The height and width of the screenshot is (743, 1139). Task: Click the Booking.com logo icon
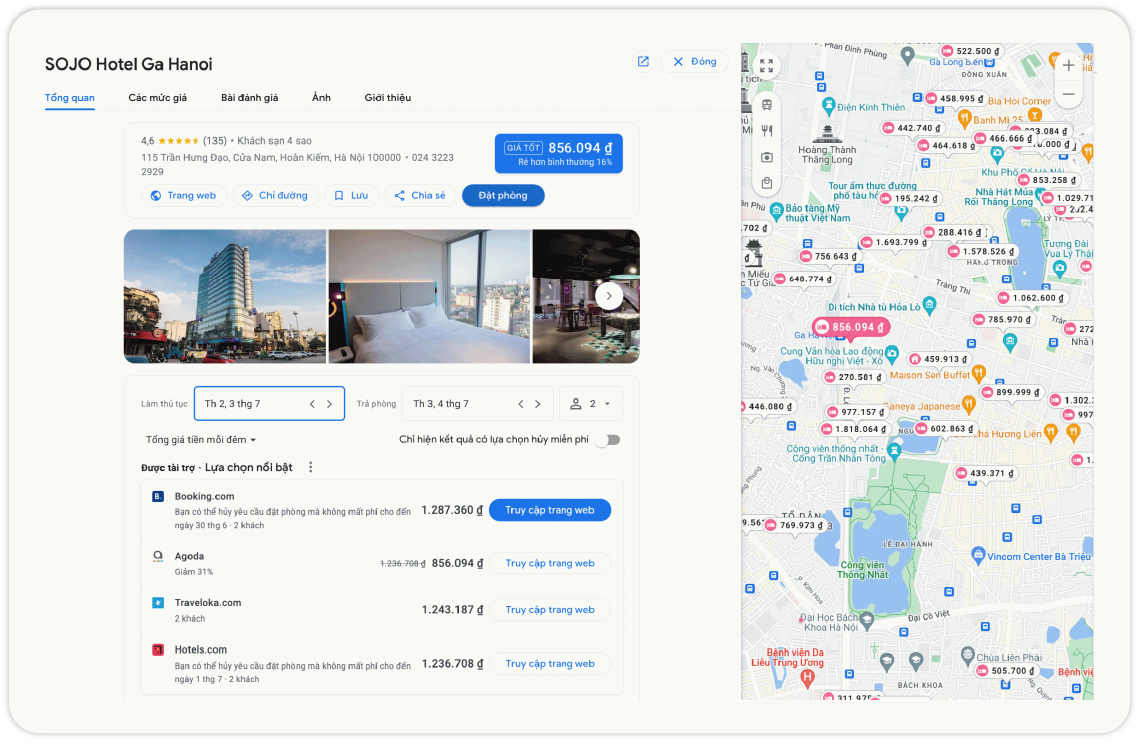(158, 497)
